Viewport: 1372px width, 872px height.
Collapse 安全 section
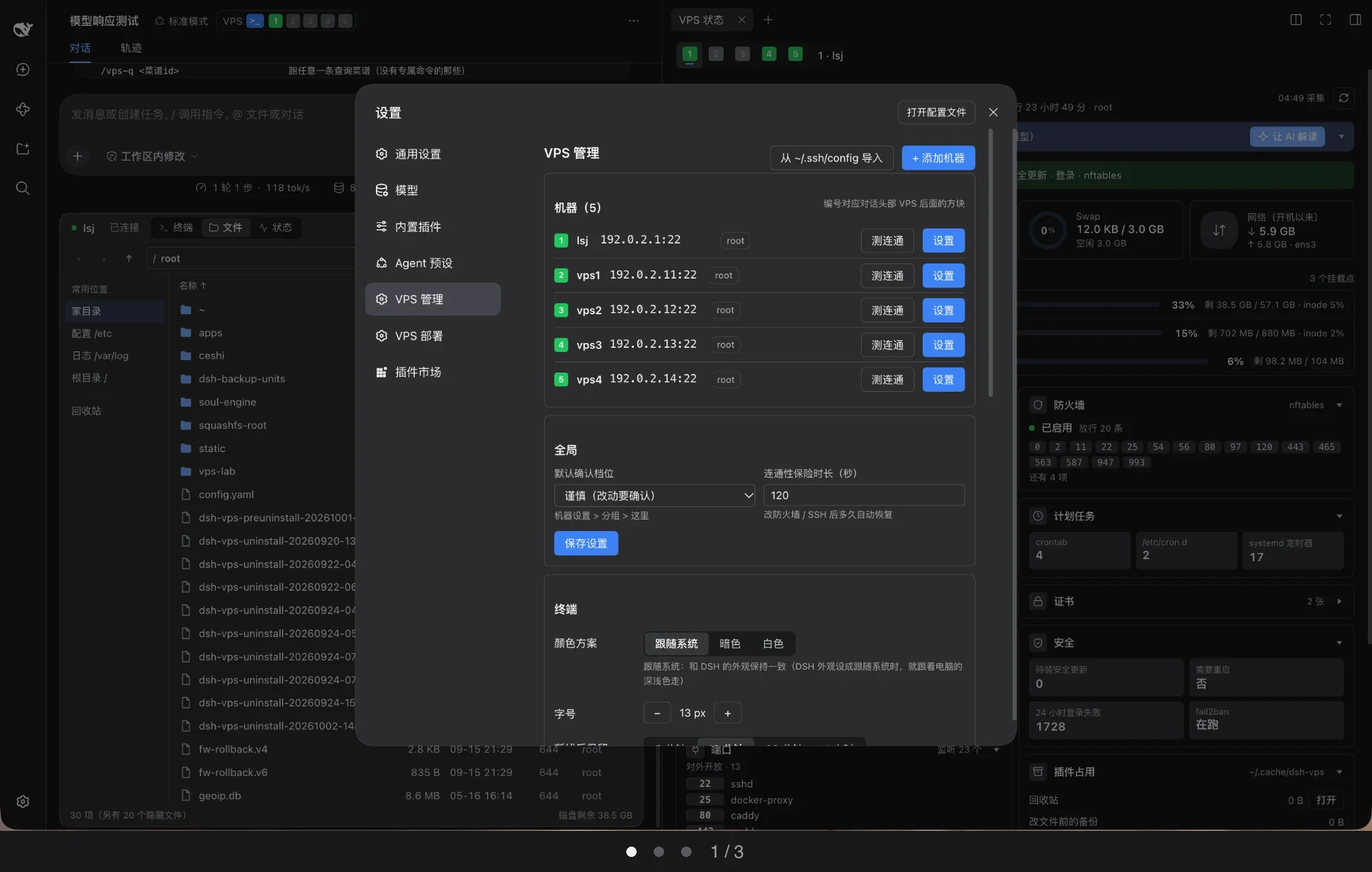point(1339,644)
